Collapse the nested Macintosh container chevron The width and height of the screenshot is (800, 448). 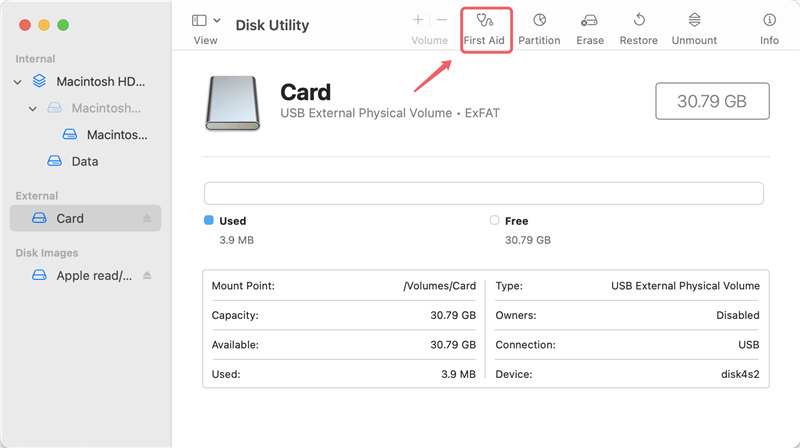33,108
